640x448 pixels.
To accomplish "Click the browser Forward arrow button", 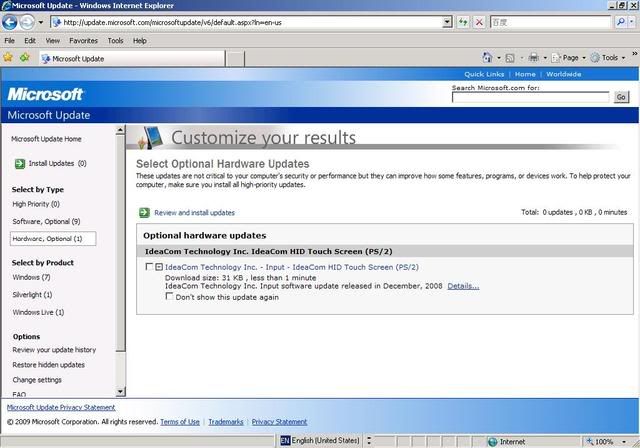I will pos(27,22).
